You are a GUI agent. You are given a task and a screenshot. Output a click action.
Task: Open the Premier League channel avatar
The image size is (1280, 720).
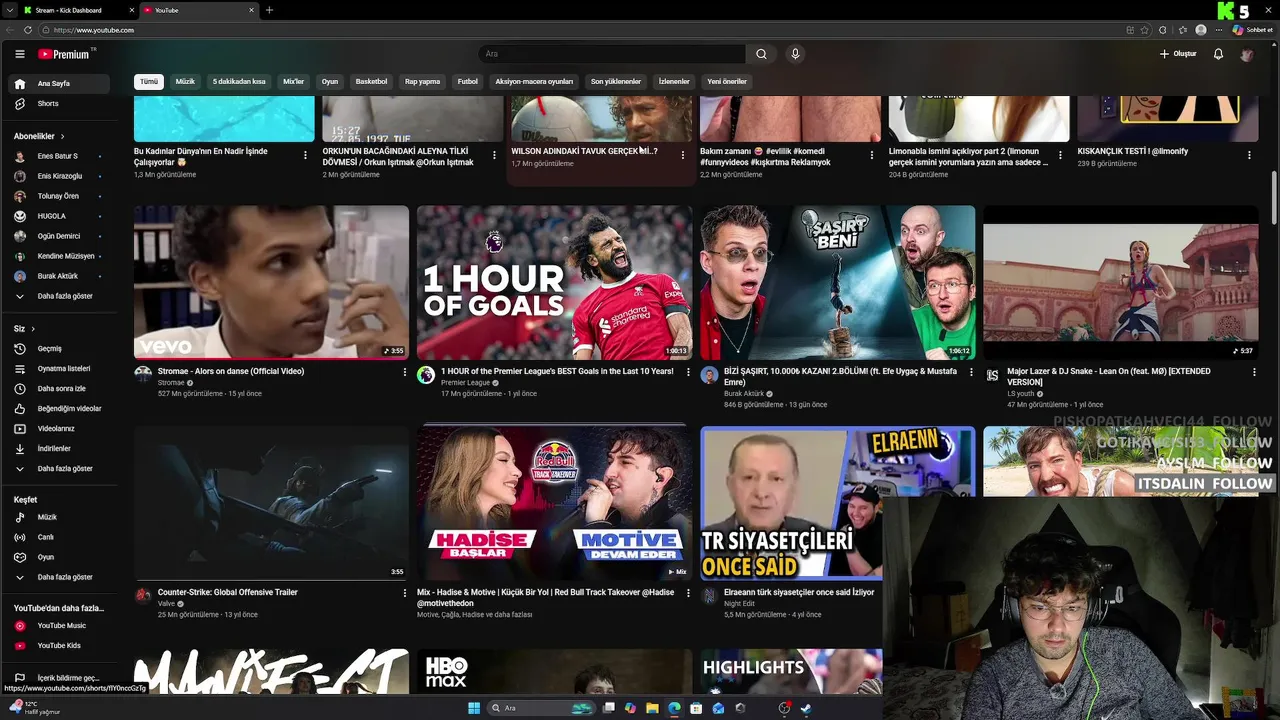click(x=426, y=375)
